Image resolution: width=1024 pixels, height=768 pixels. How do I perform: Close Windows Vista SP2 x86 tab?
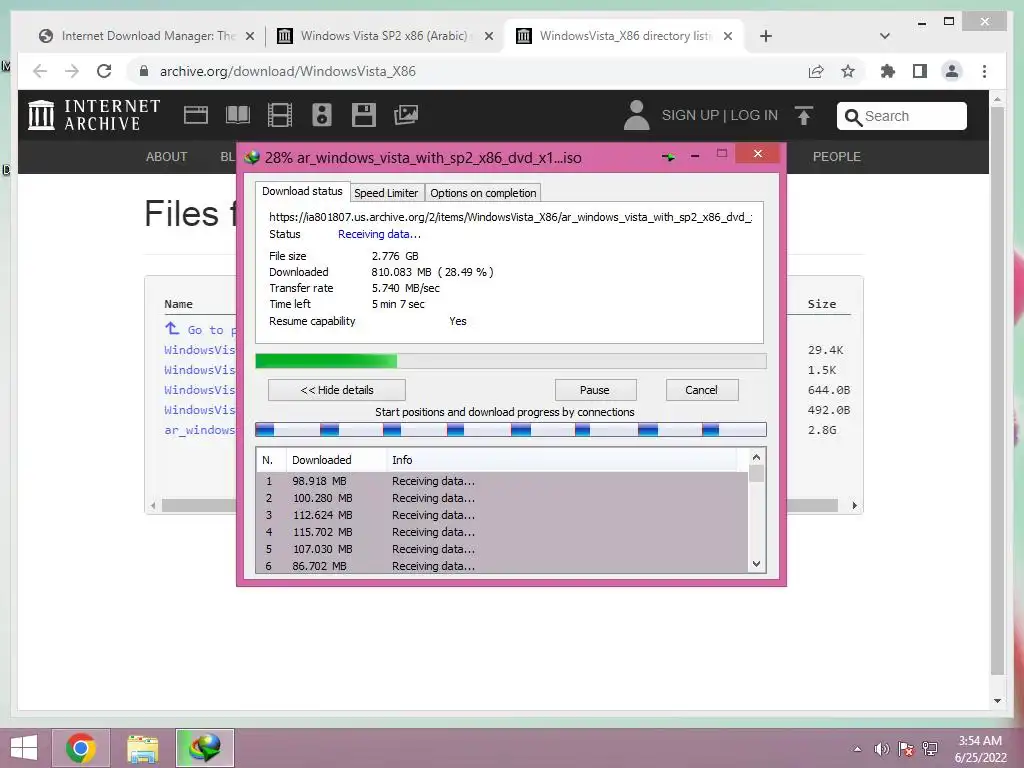[488, 36]
